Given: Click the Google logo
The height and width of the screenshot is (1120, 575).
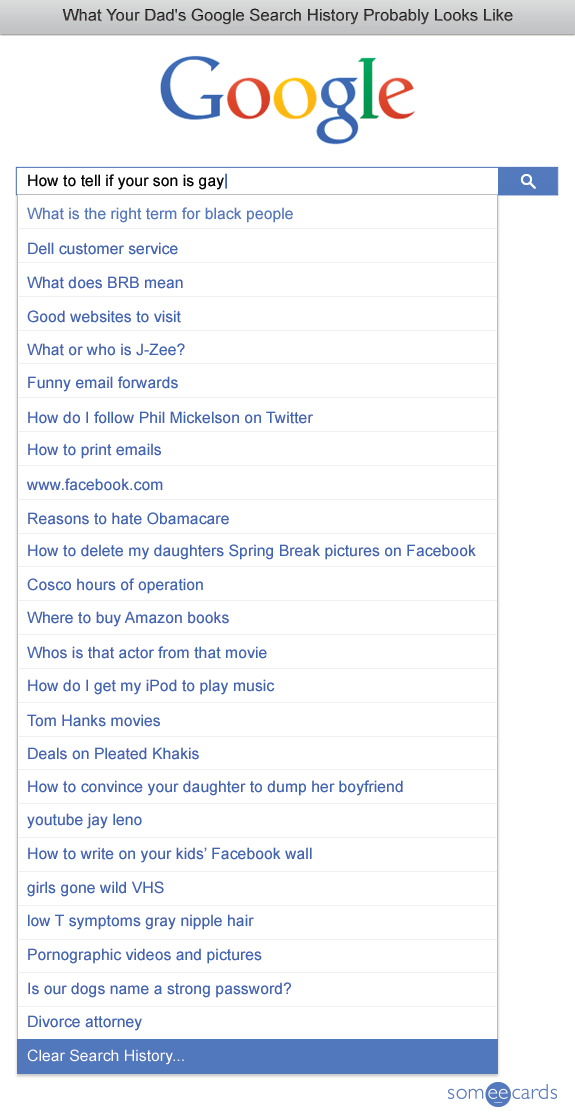Looking at the screenshot, I should (287, 98).
